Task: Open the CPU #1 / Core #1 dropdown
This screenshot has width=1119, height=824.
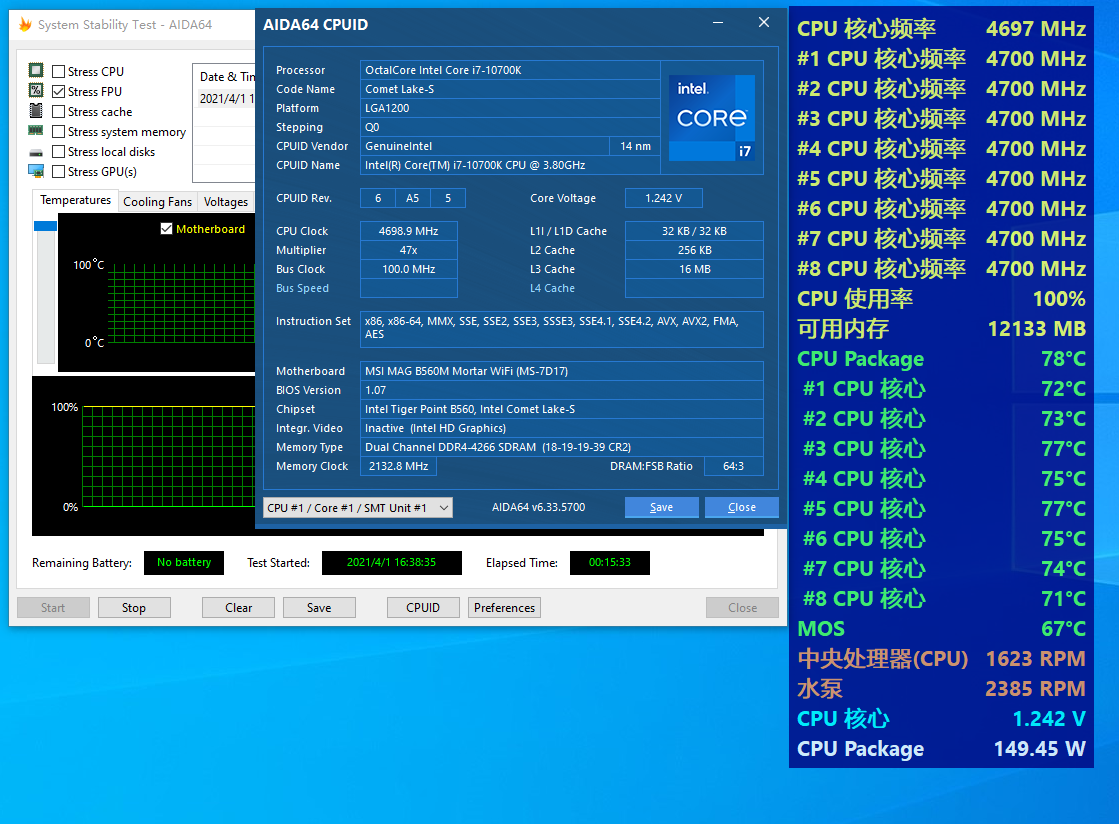Action: (x=357, y=508)
